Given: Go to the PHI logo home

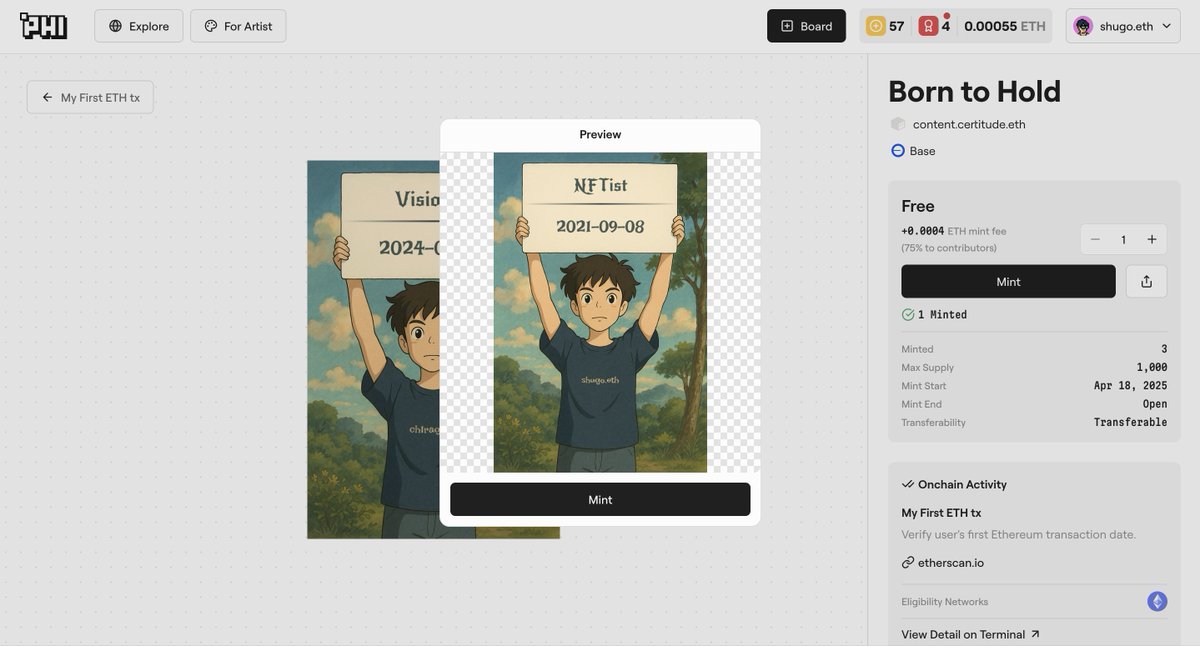Looking at the screenshot, I should 43,26.
